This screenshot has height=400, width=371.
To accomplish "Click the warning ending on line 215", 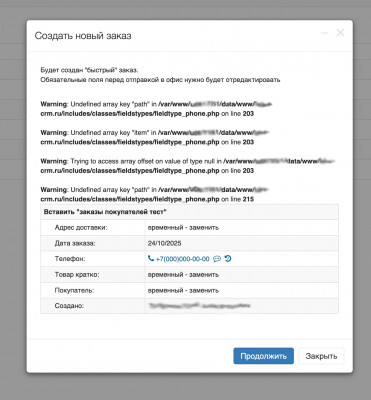I will pyautogui.click(x=155, y=194).
